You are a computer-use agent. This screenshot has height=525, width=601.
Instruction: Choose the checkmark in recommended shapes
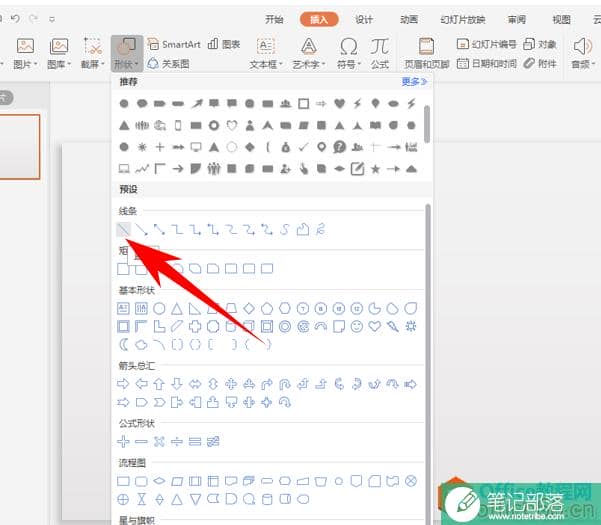(x=303, y=147)
